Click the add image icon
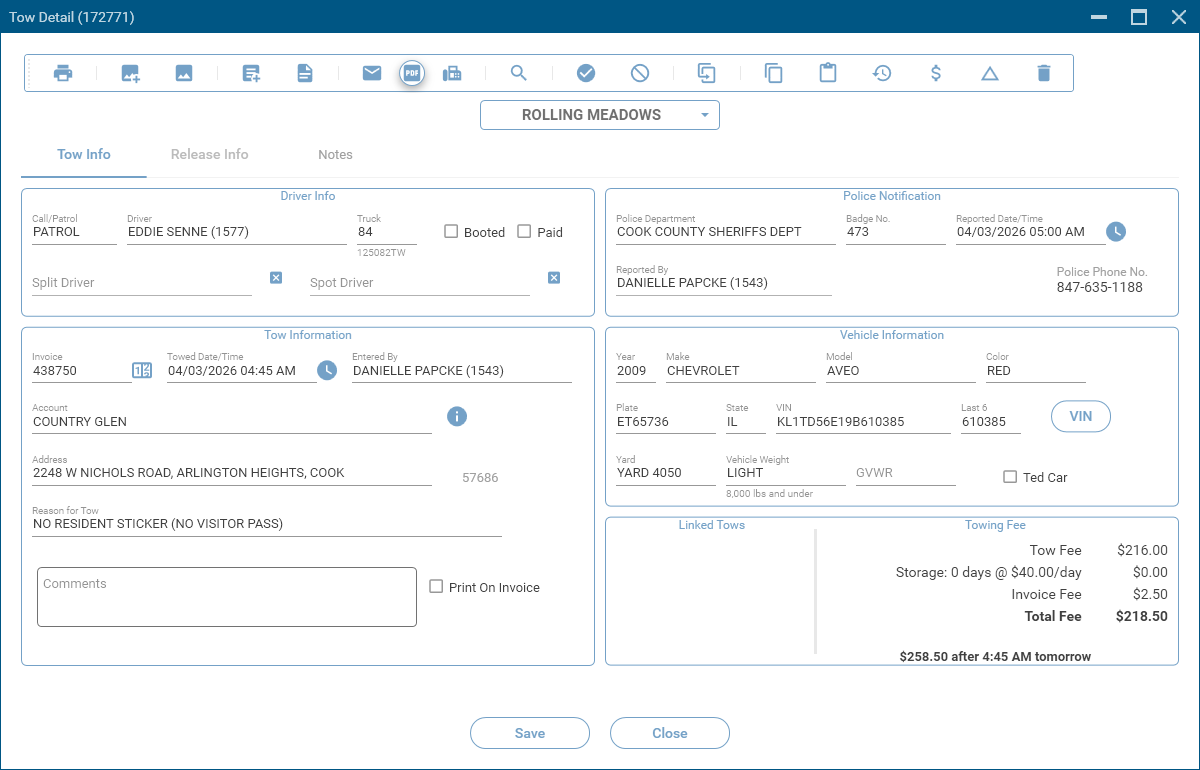This screenshot has height=770, width=1200. coord(130,73)
